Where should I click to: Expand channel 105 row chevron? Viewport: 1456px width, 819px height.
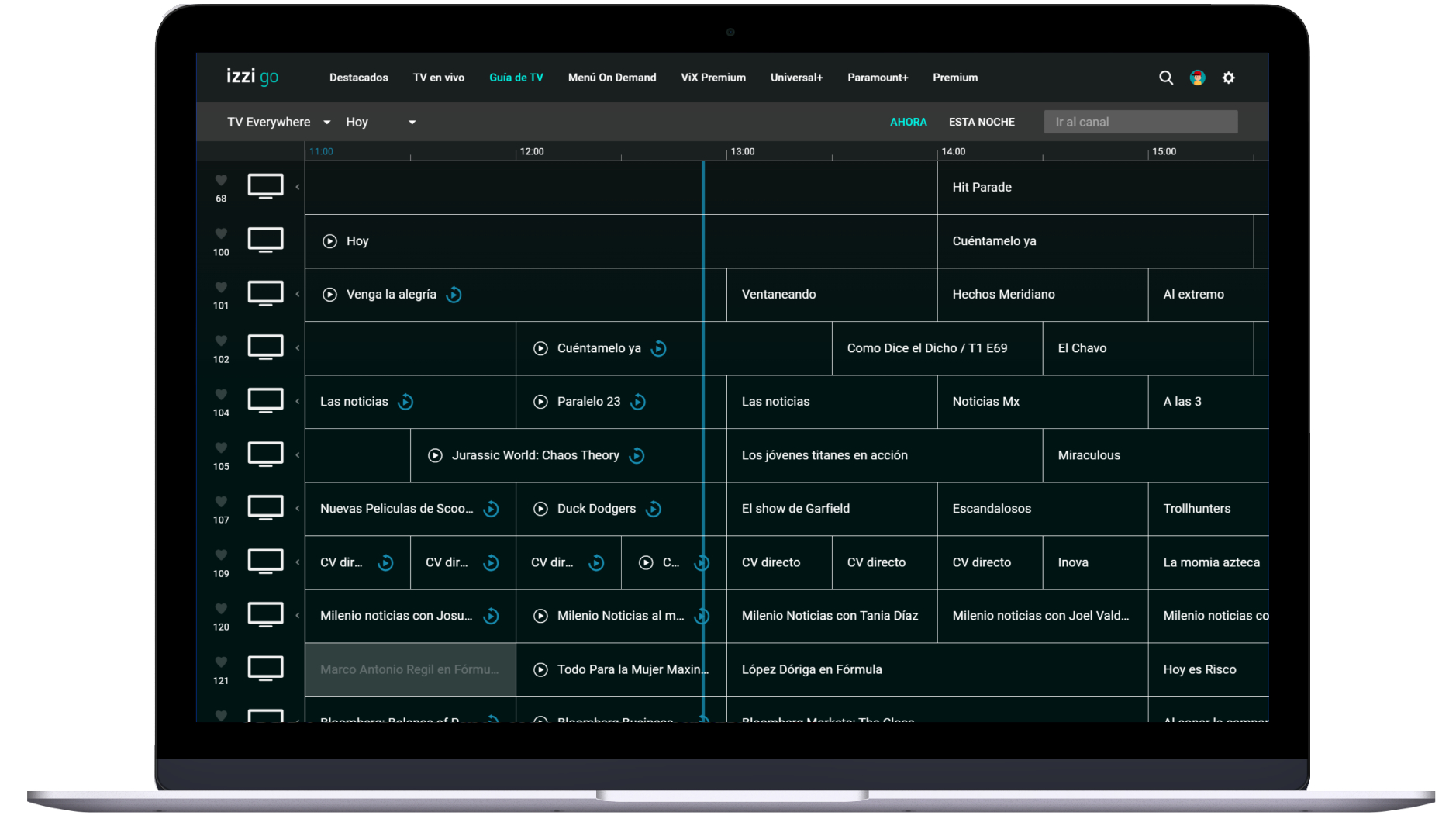(297, 454)
